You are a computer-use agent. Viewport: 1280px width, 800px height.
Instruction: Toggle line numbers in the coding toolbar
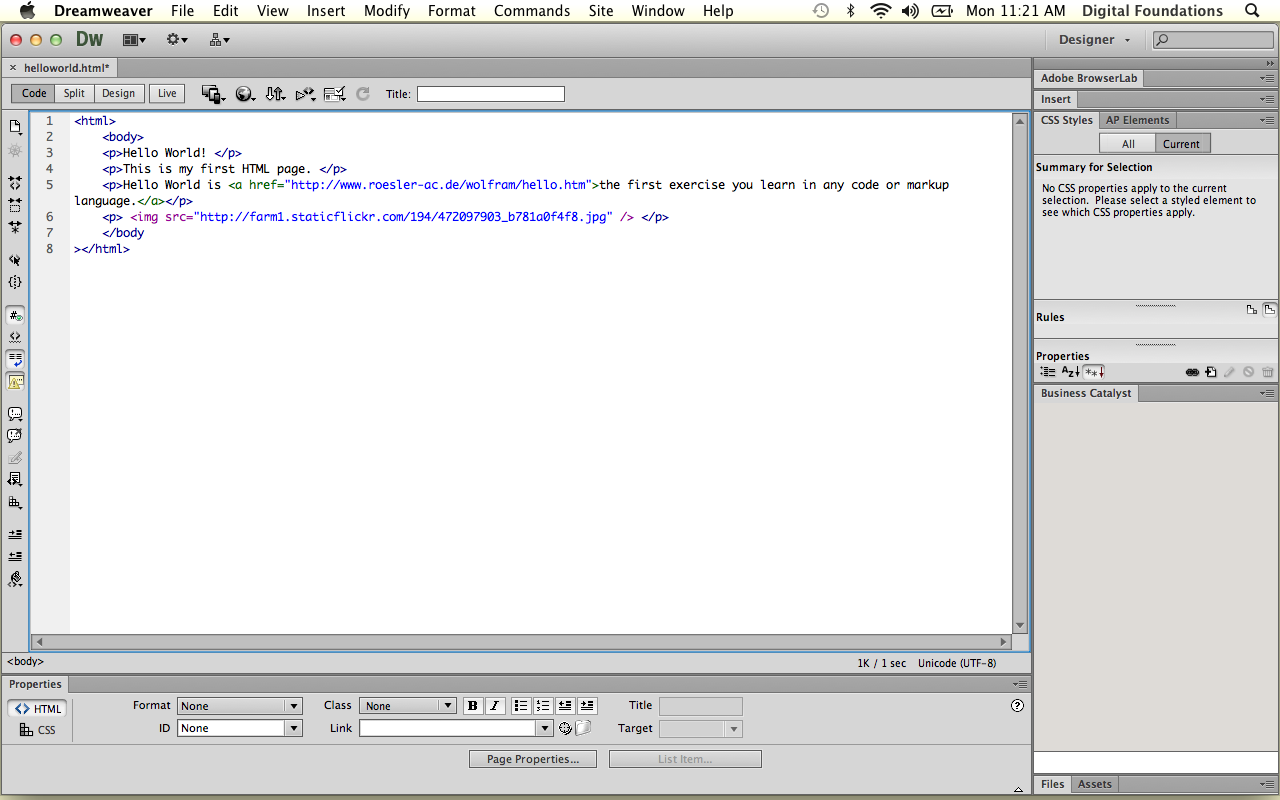click(15, 315)
